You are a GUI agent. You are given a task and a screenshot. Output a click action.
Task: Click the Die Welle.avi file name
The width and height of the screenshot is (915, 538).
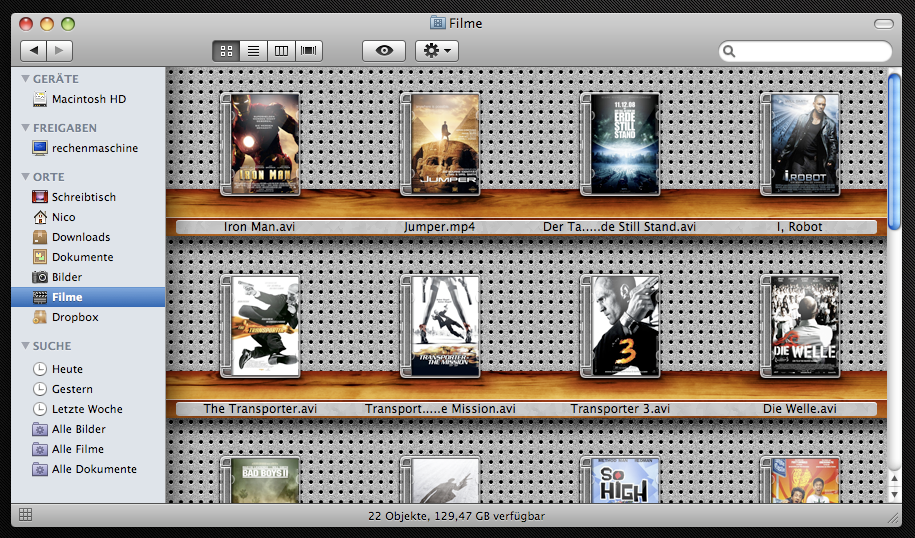point(799,409)
